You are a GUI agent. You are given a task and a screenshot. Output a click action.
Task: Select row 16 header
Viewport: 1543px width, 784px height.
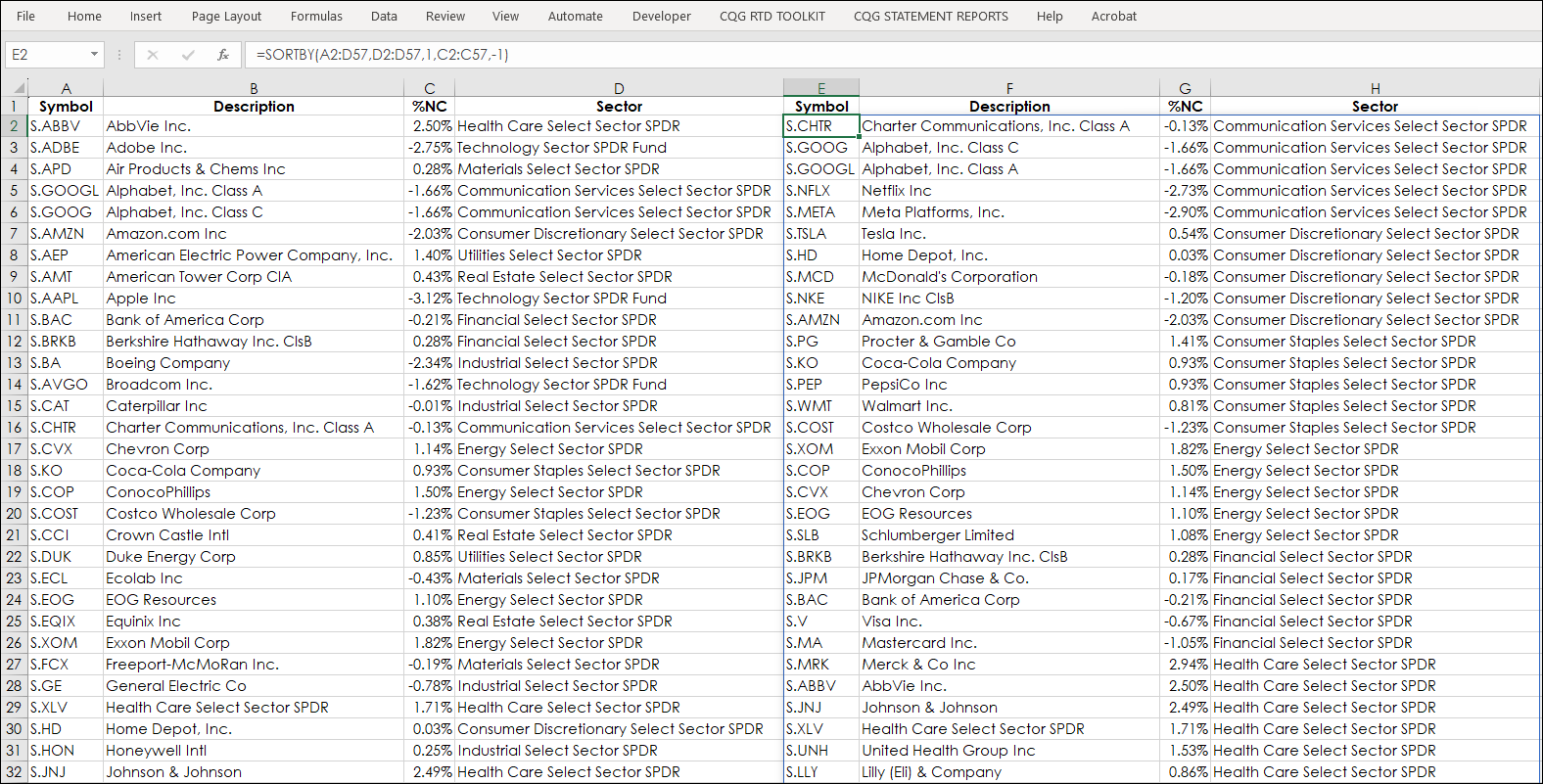pyautogui.click(x=14, y=428)
